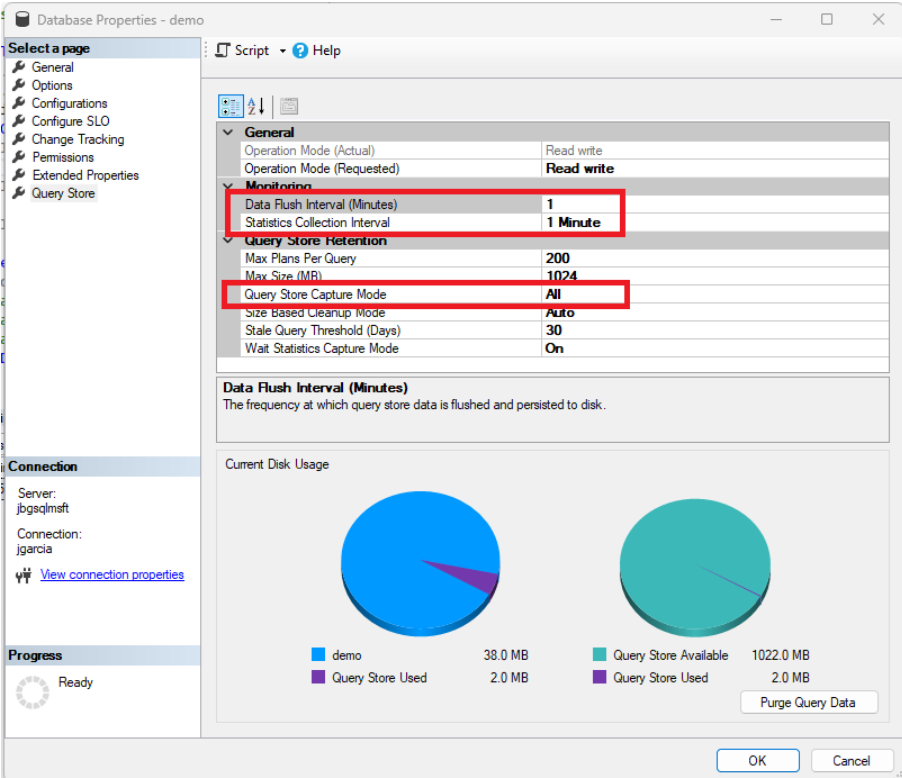Select the Data Flush Interval (Minutes) label
This screenshot has height=778, width=902.
(321, 204)
